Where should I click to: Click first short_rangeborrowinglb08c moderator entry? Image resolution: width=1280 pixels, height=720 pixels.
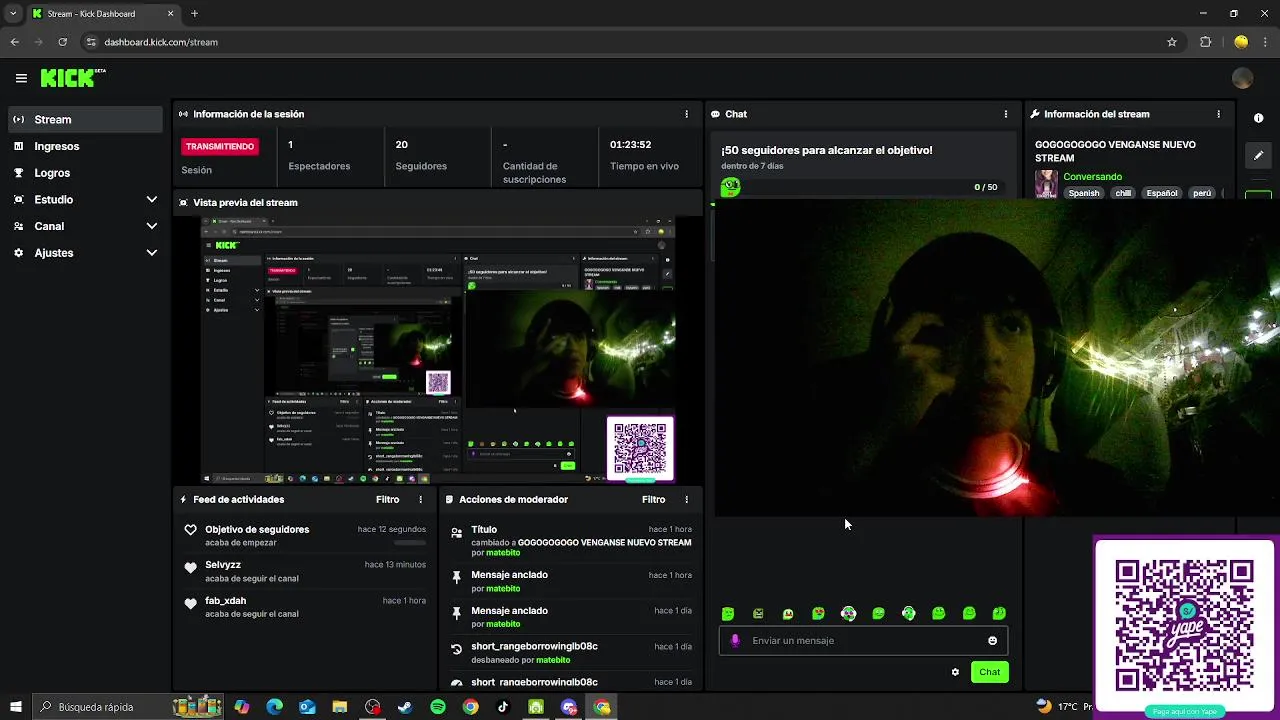pyautogui.click(x=534, y=646)
